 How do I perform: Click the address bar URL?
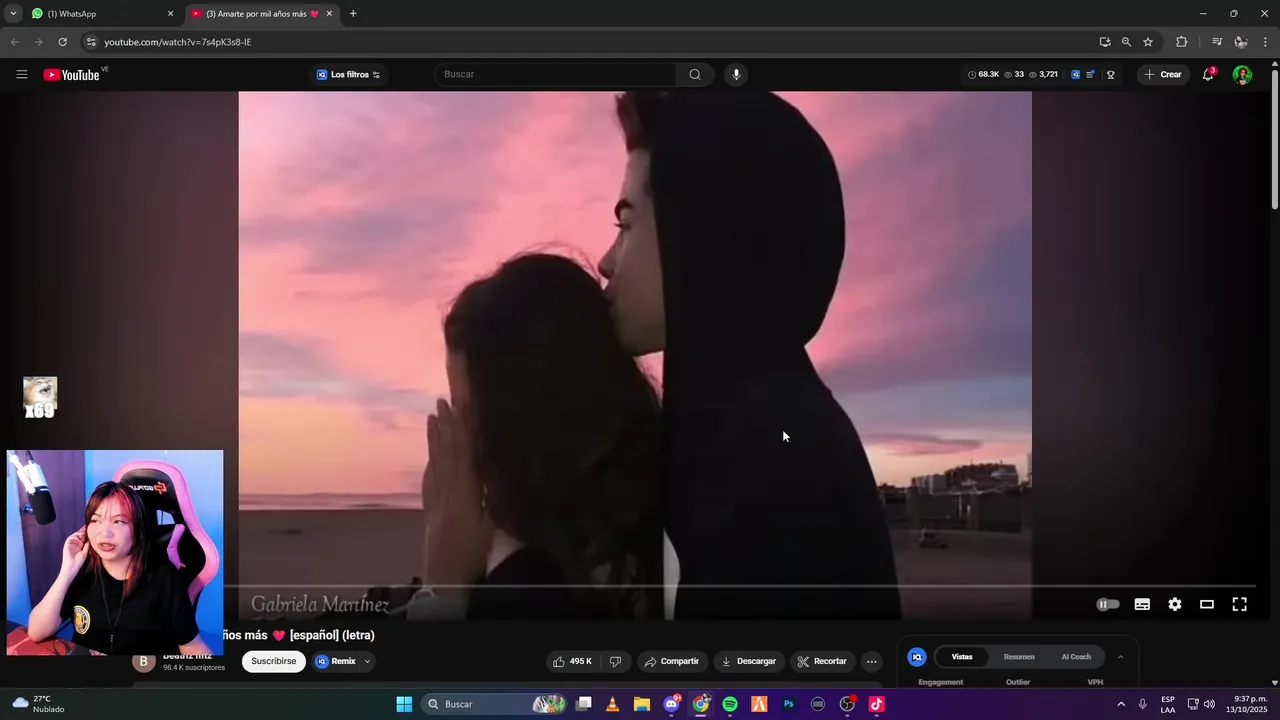click(x=178, y=42)
